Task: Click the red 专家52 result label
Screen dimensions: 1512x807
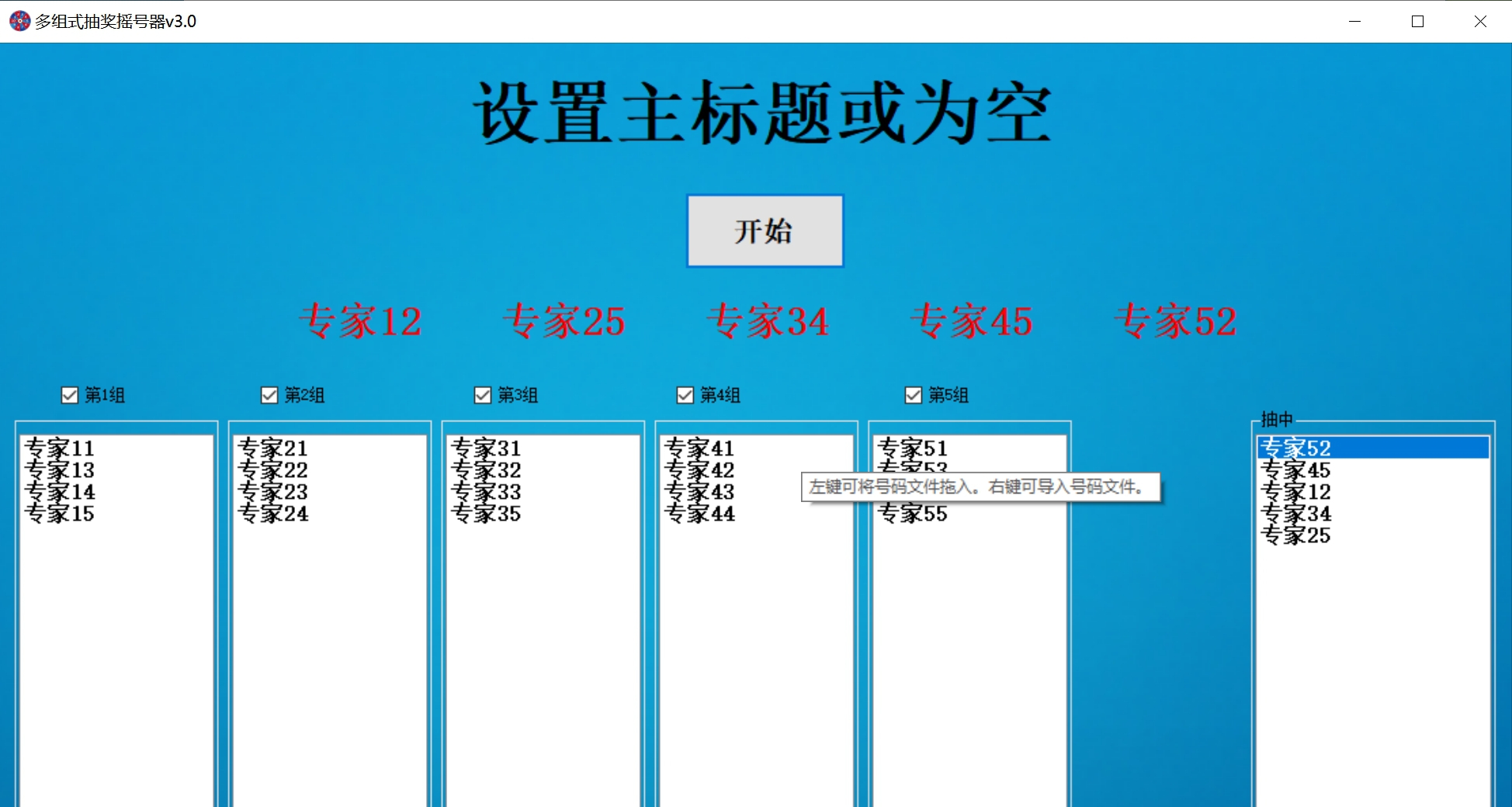Action: coord(1175,320)
